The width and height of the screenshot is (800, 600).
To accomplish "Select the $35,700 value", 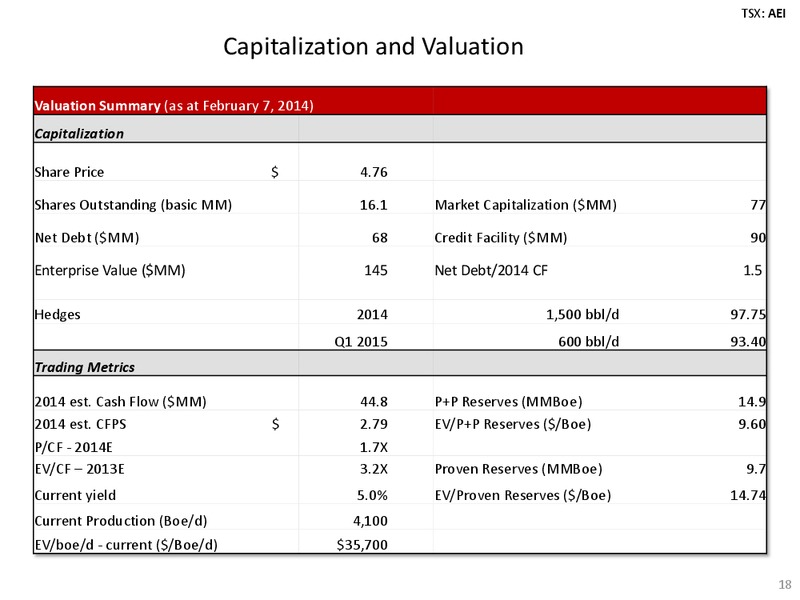I will 362,545.
